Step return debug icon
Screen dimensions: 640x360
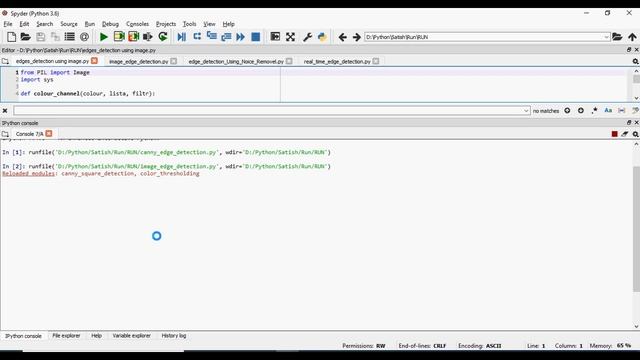(x=226, y=37)
